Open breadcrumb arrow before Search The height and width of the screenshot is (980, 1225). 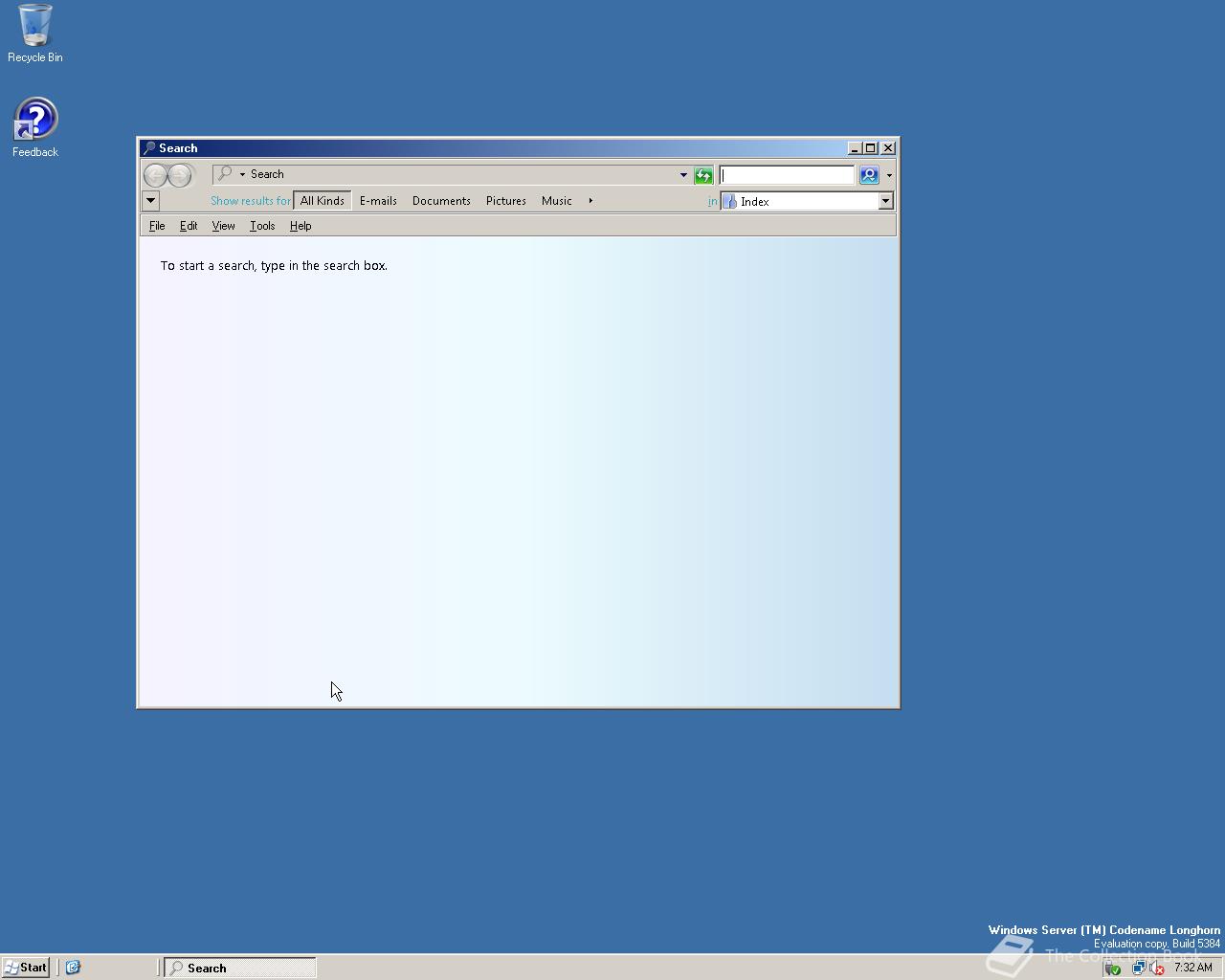coord(242,174)
